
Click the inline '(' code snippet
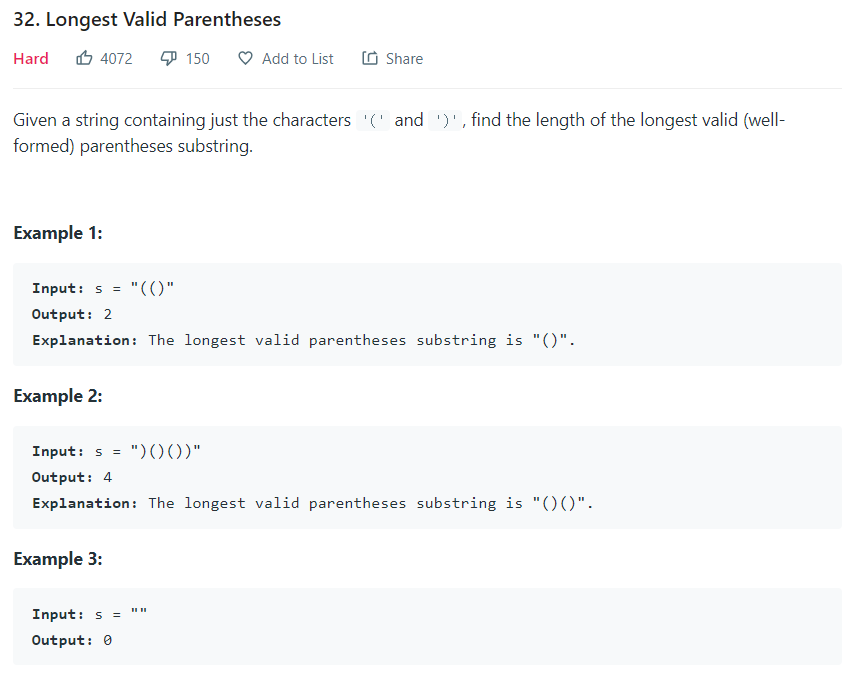click(373, 120)
